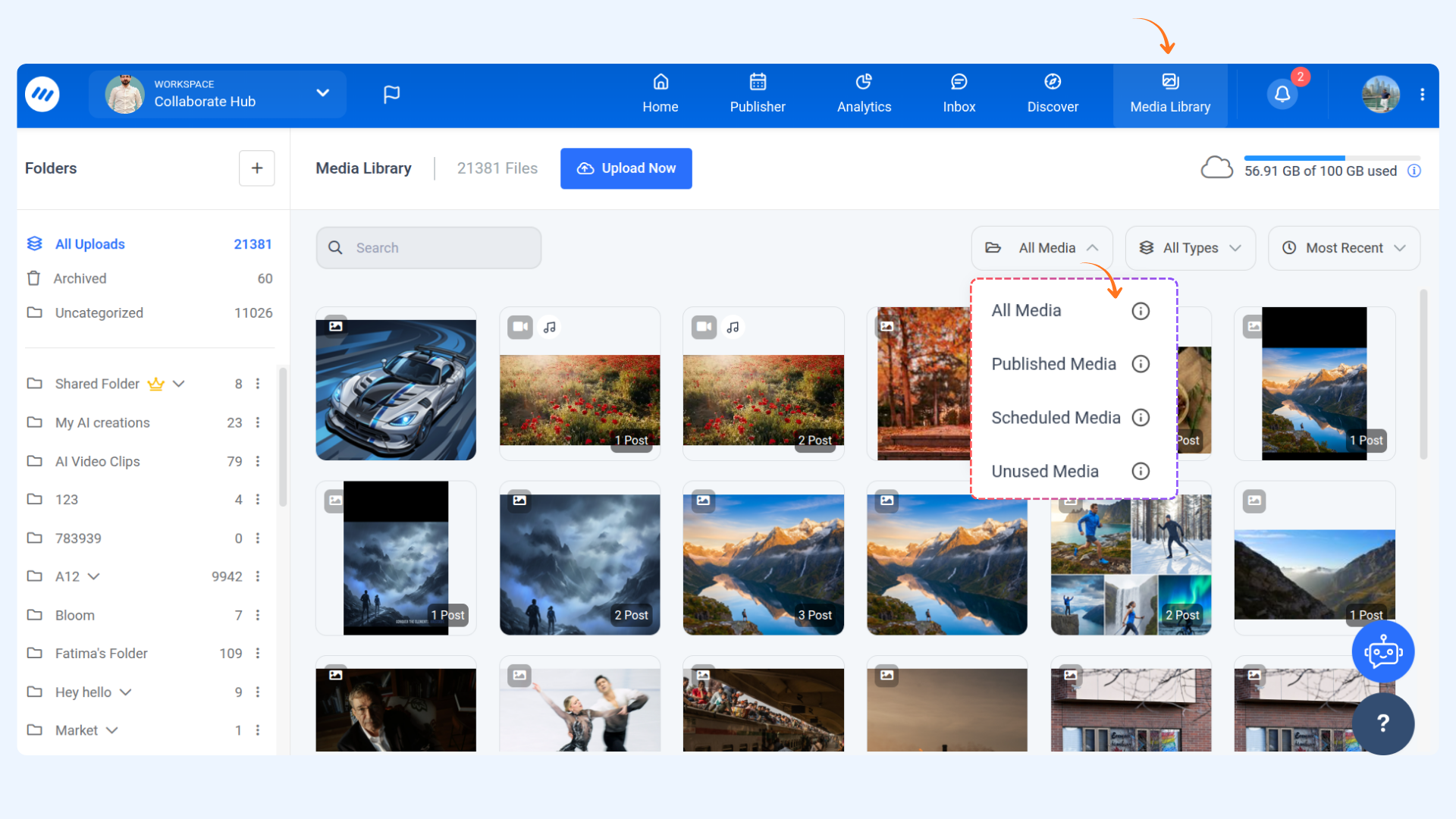Click the notification bell icon

point(1282,94)
